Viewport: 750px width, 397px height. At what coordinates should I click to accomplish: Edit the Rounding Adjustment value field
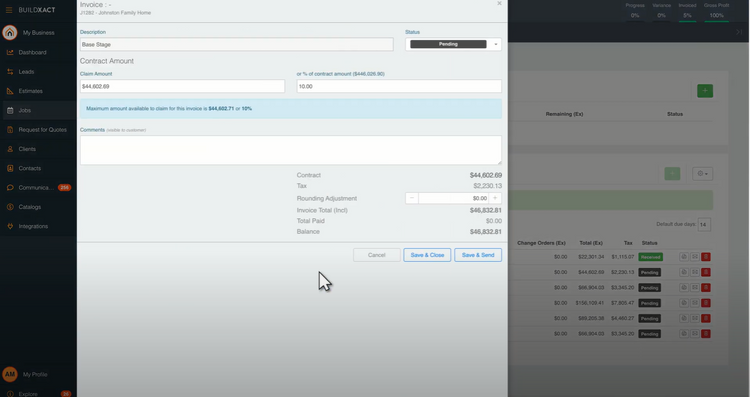453,198
